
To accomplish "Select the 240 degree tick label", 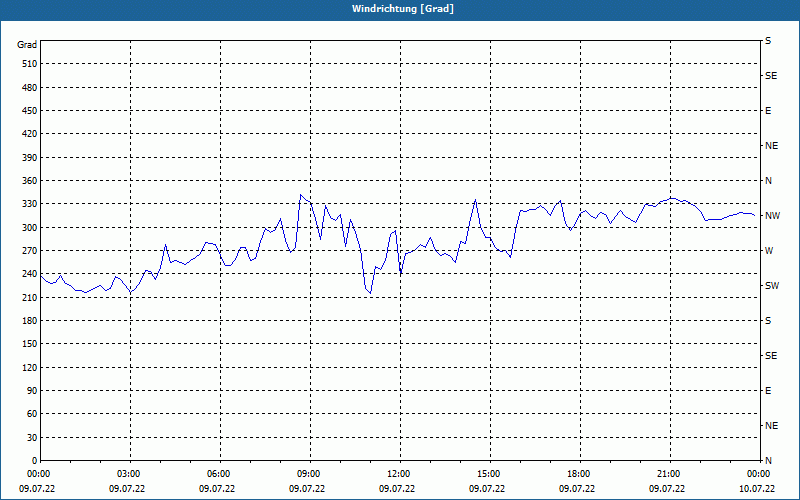I will (x=30, y=274).
